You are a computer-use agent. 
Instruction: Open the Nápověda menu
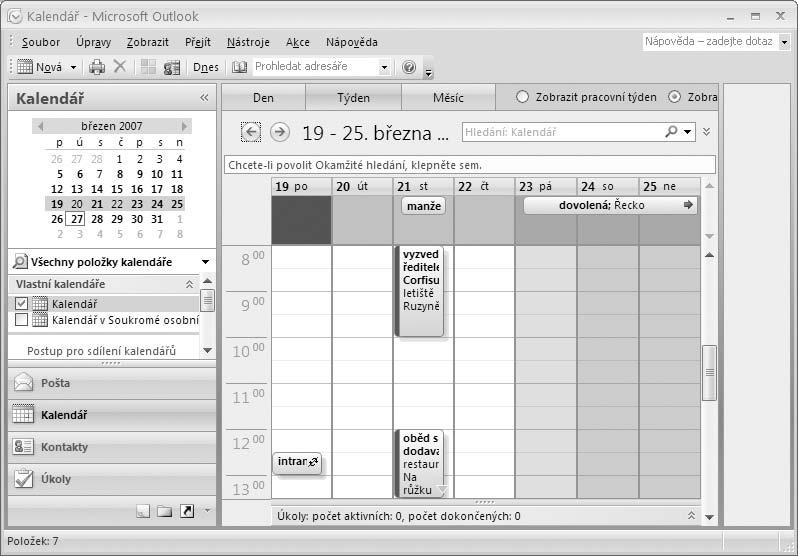pyautogui.click(x=352, y=42)
